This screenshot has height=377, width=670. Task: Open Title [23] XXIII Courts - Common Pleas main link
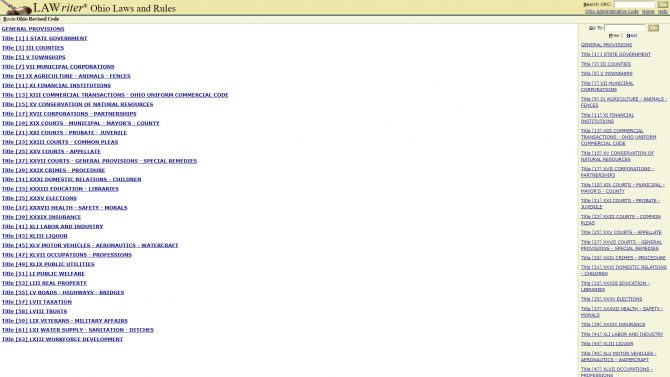[x=60, y=142]
